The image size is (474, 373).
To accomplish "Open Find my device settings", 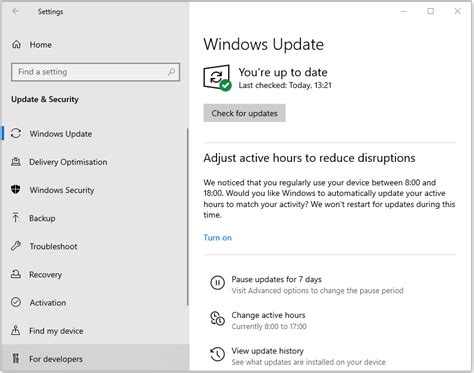I will 94,331.
